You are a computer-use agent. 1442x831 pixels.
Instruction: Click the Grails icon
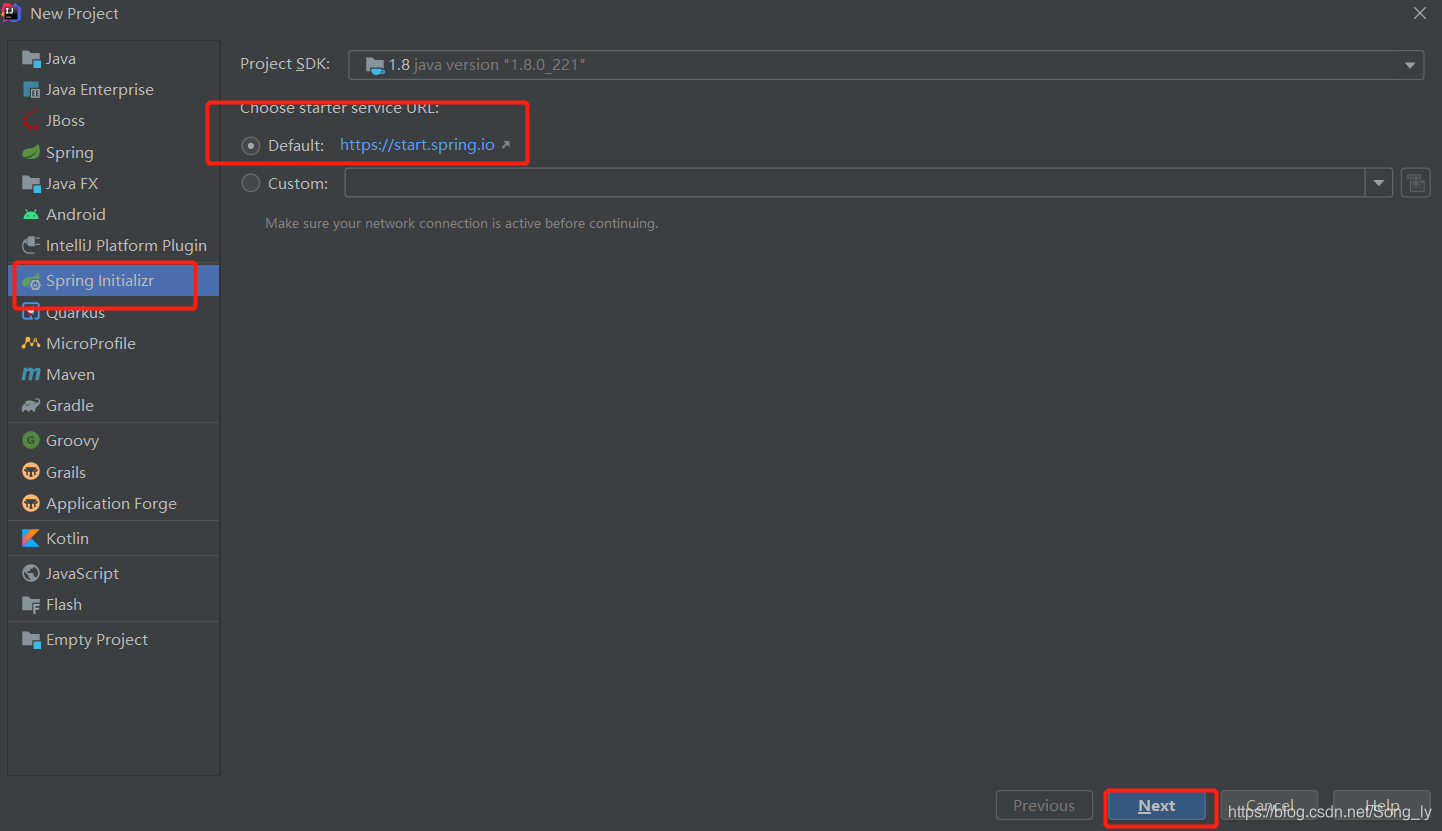pyautogui.click(x=30, y=472)
